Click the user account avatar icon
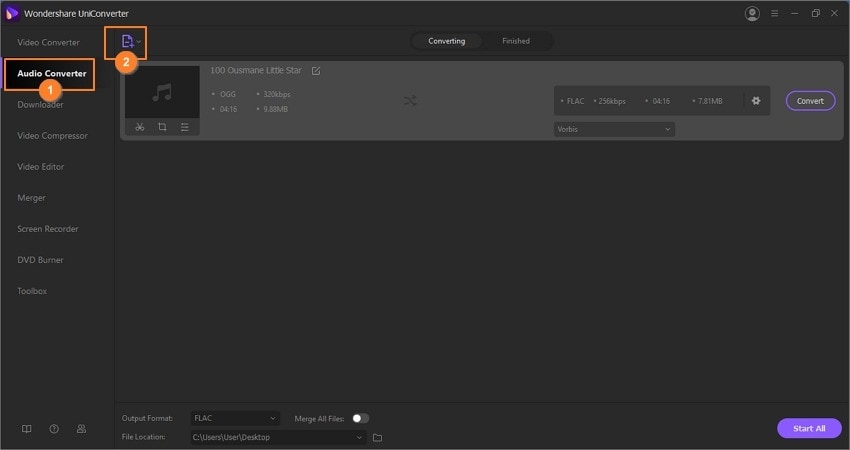Viewport: 850px width, 450px height. (x=752, y=14)
